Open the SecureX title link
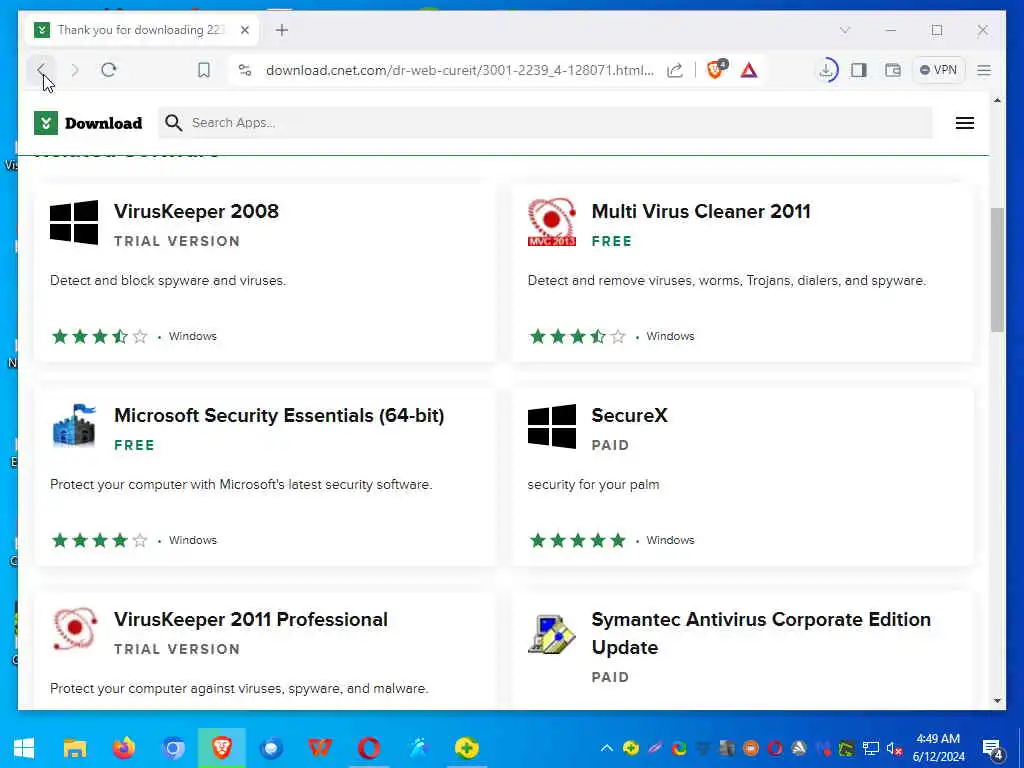Viewport: 1024px width, 768px height. 630,415
